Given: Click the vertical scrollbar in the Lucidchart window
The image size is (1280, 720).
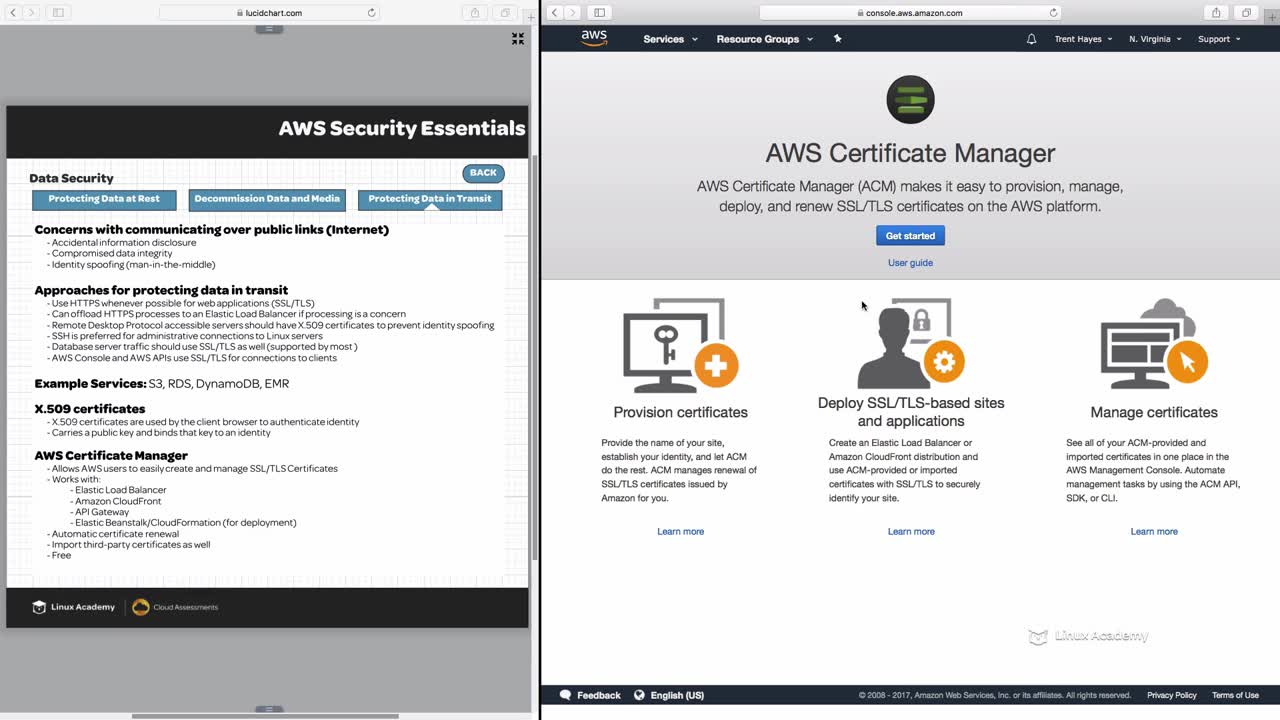Looking at the screenshot, I should tap(535, 358).
